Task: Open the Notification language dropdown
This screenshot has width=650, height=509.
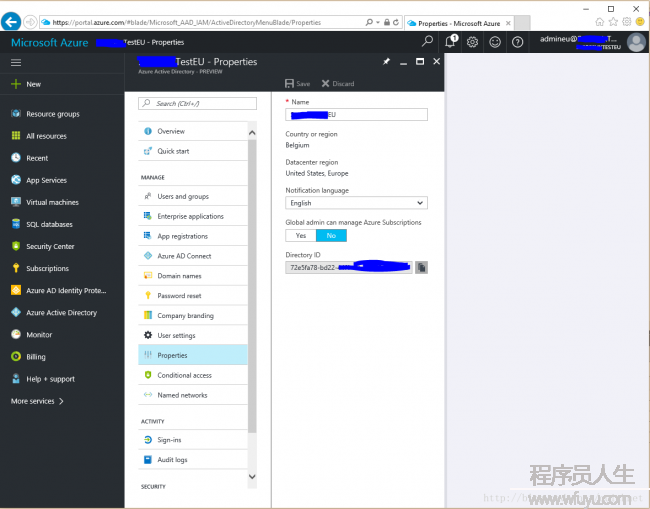Action: click(x=356, y=203)
